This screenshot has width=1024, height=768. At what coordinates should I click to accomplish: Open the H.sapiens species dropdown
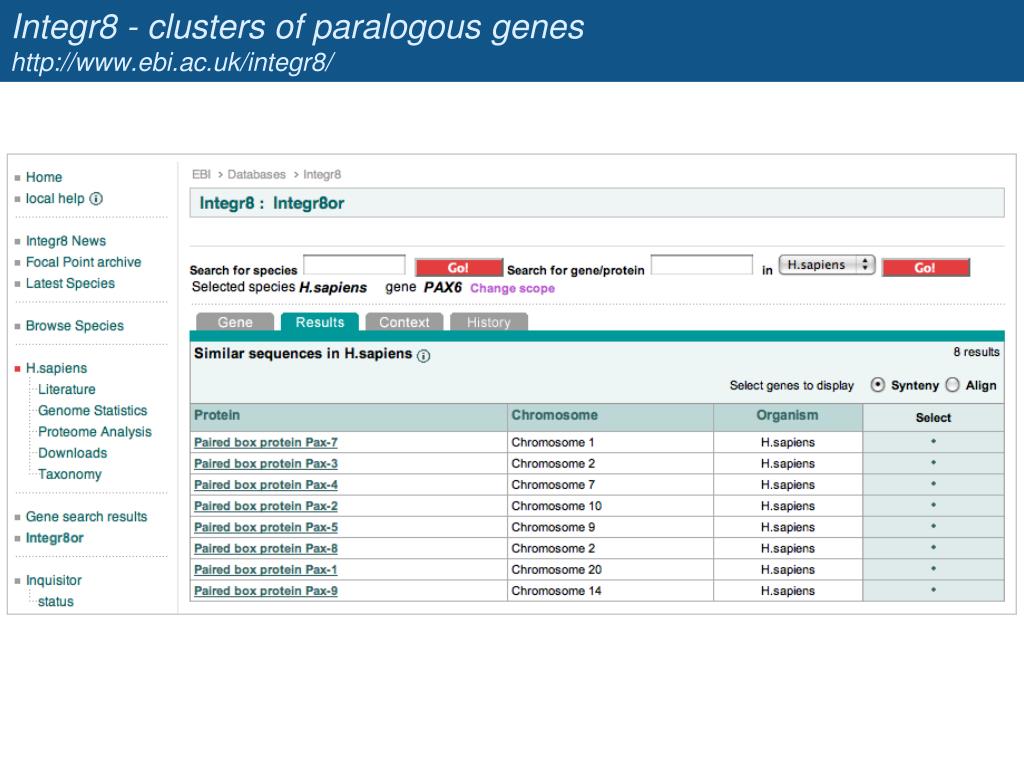click(x=826, y=265)
